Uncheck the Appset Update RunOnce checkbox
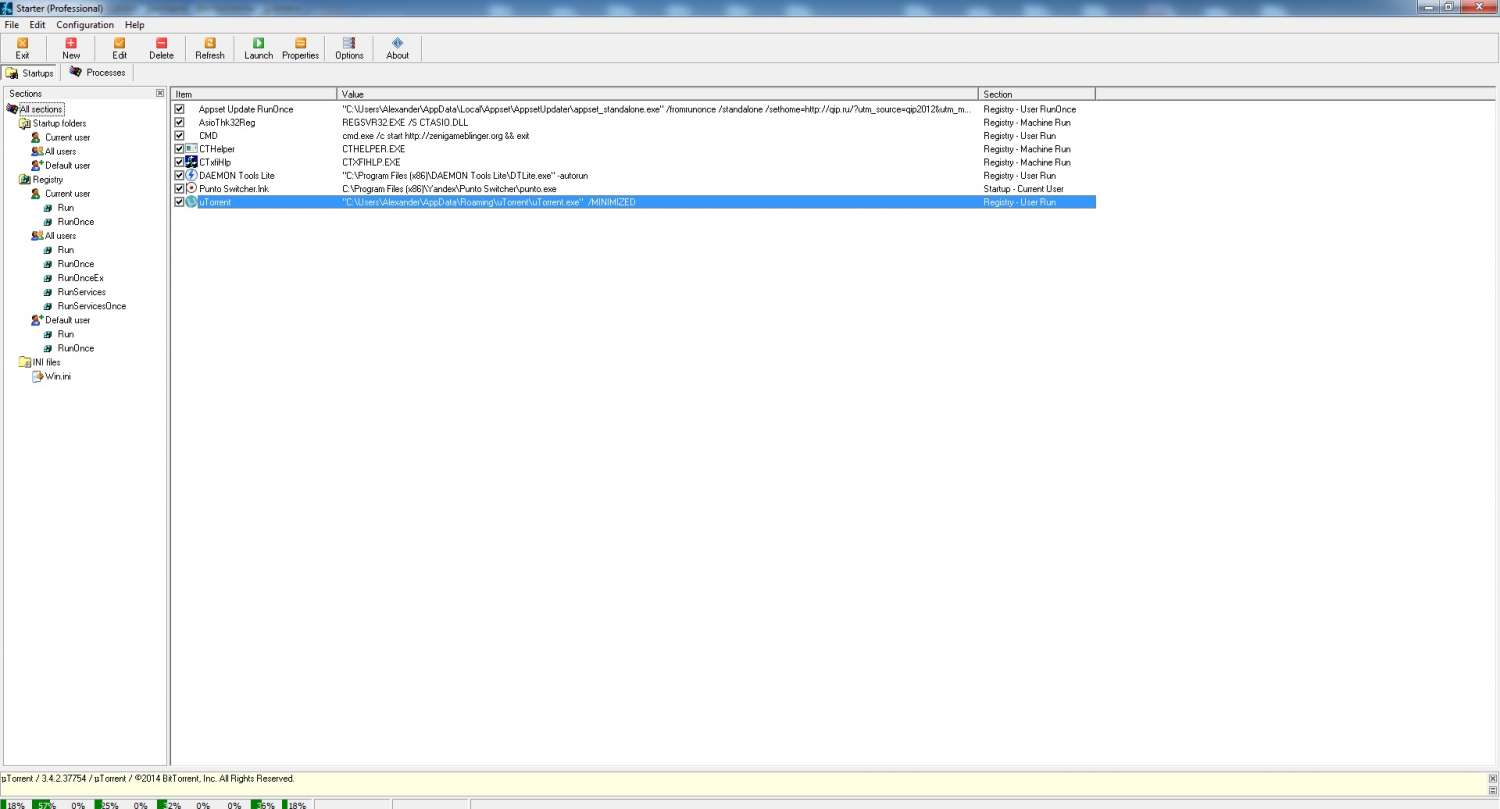 point(180,109)
